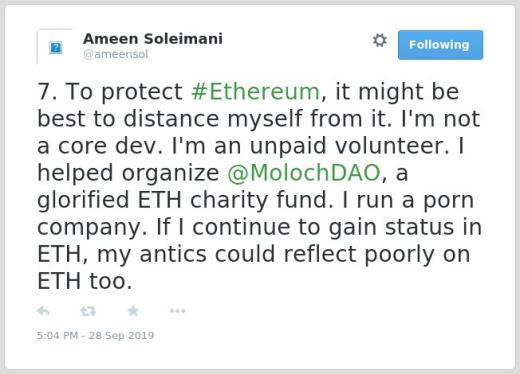The height and width of the screenshot is (374, 520).
Task: Click the Following button
Action: pos(440,45)
